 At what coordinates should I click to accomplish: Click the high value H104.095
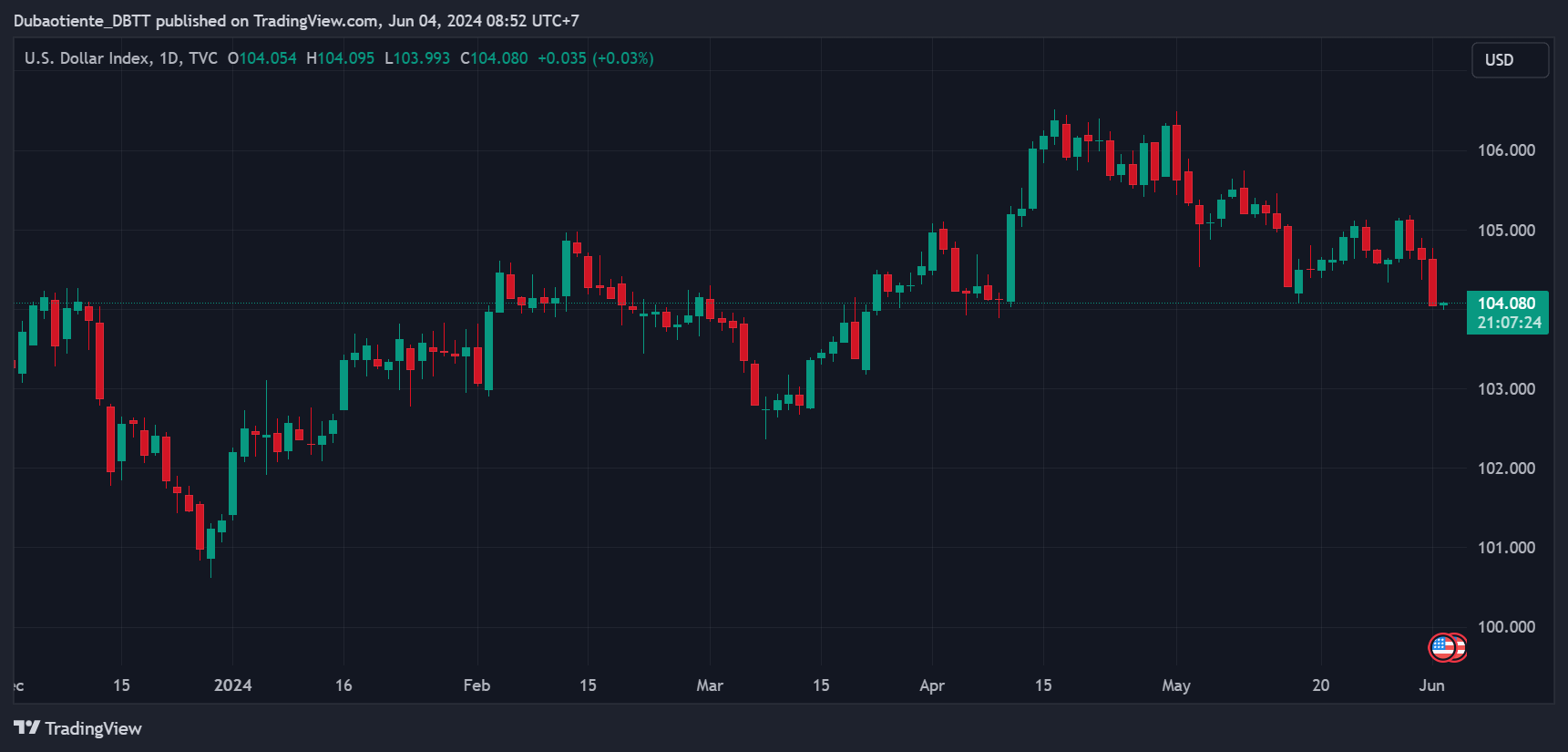(341, 58)
